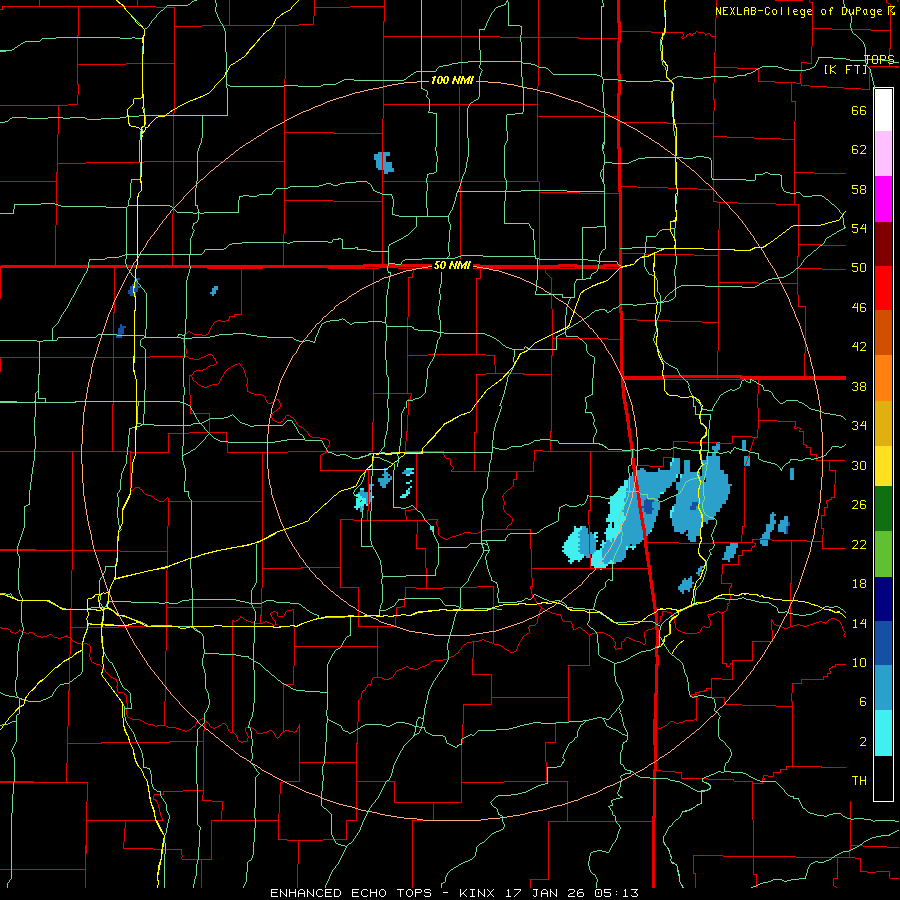Viewport: 900px width, 900px height.
Task: Select the black TH legend swatch
Action: click(883, 778)
